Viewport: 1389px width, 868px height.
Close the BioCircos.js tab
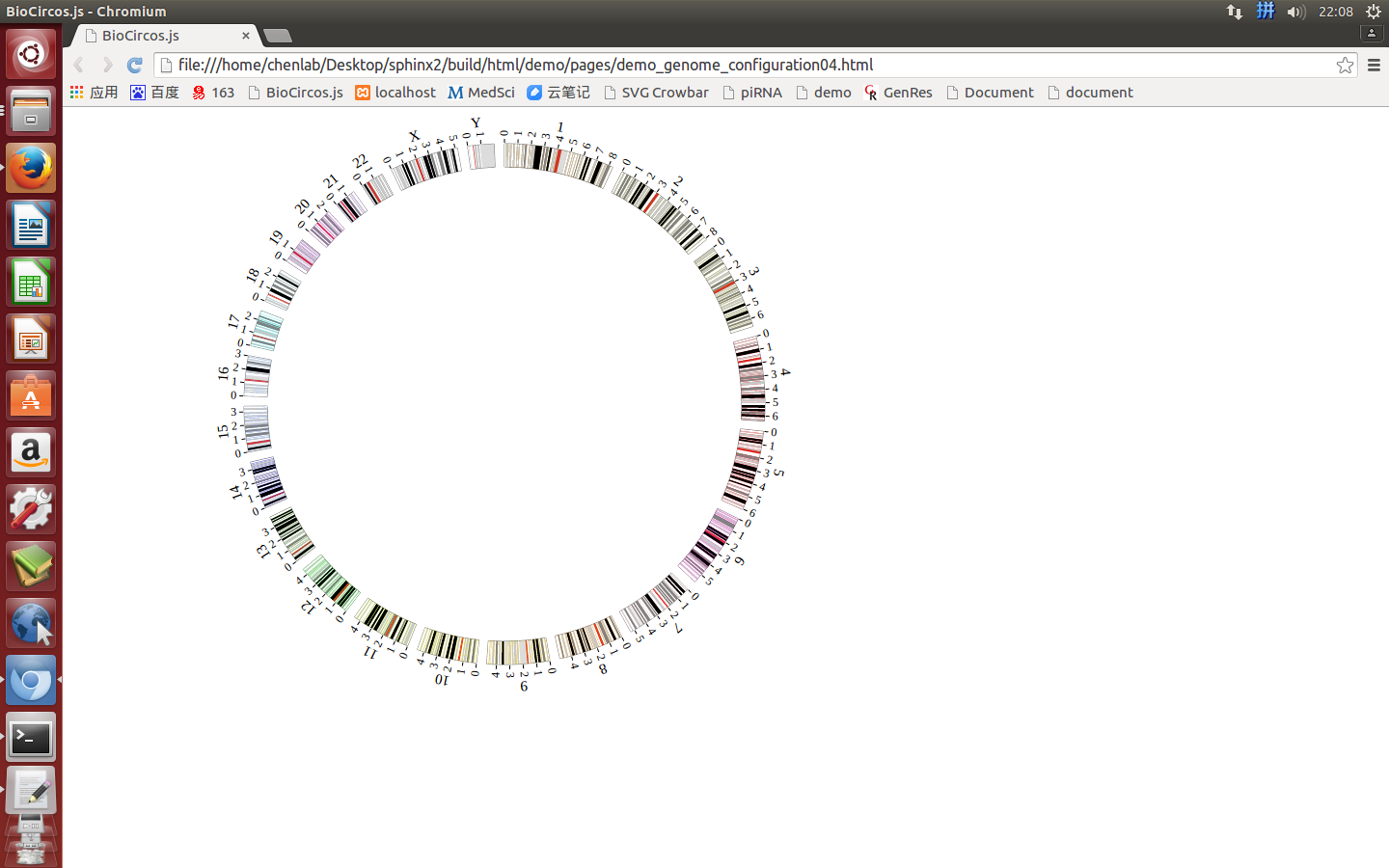[x=246, y=36]
